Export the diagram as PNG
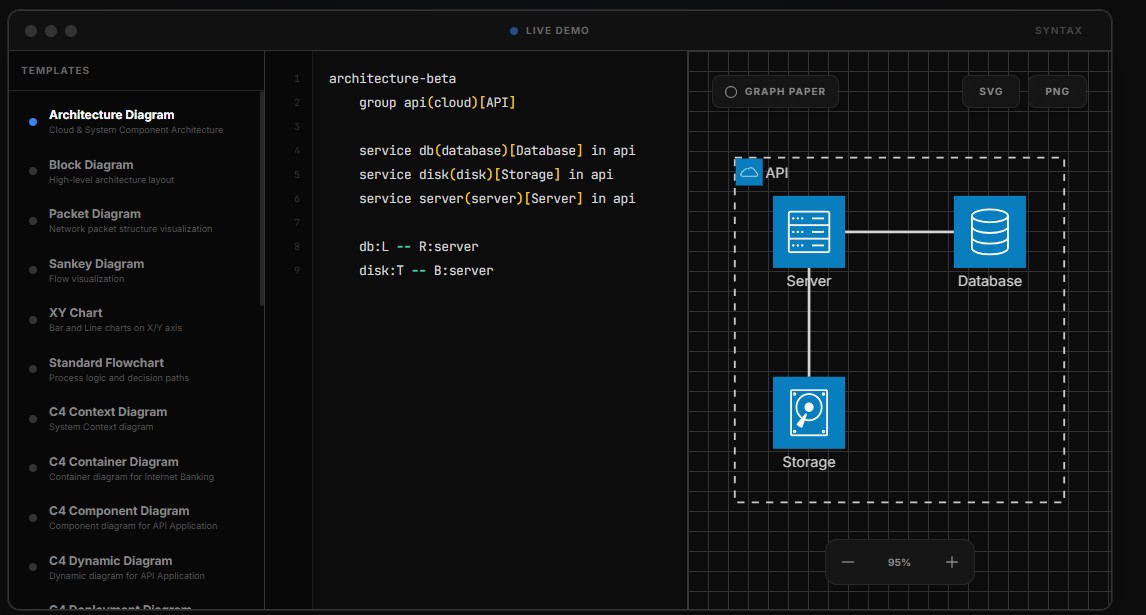This screenshot has height=615, width=1146. (1056, 91)
